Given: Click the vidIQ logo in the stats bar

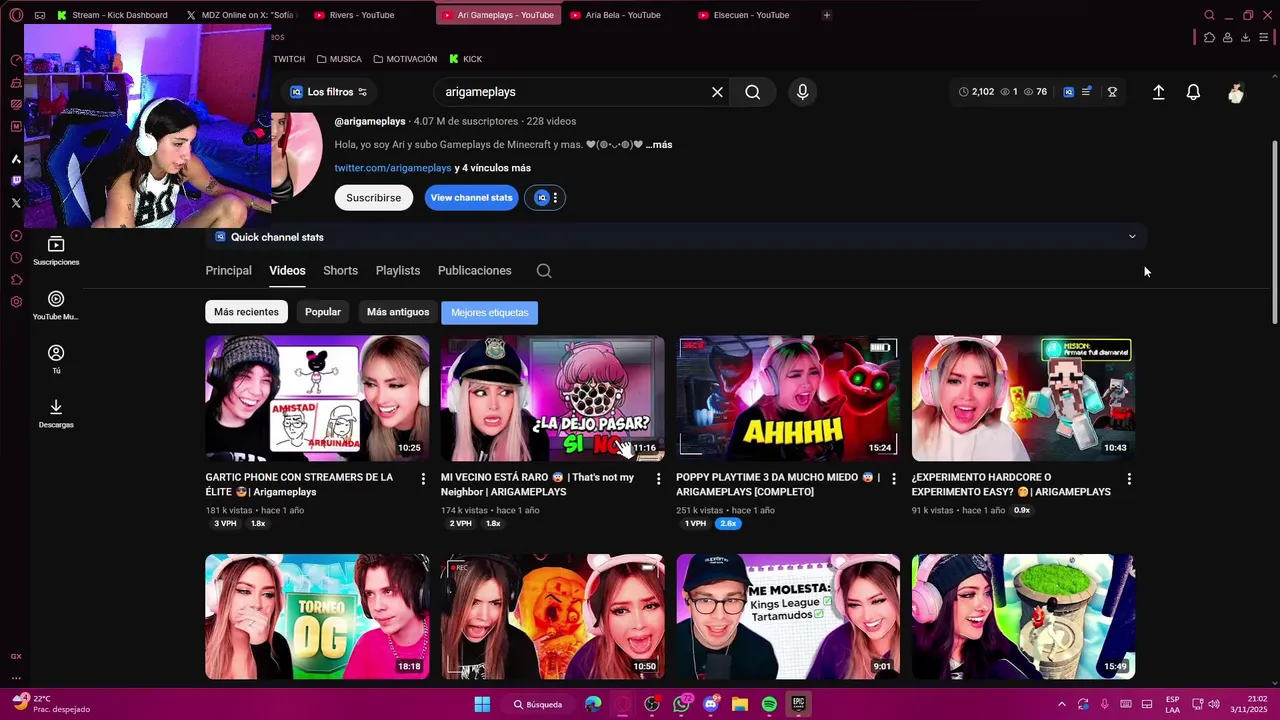Looking at the screenshot, I should click(1068, 92).
